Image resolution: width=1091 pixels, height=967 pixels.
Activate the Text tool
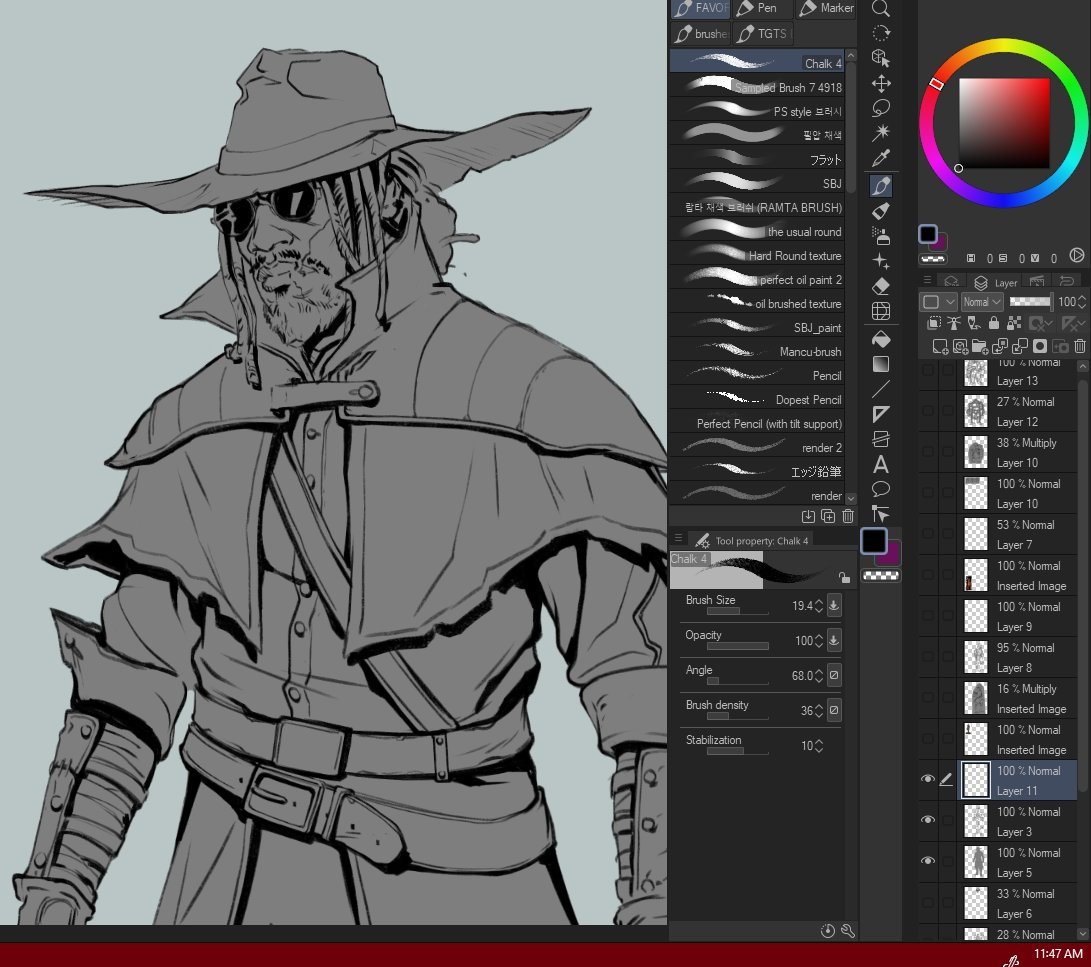[x=881, y=464]
